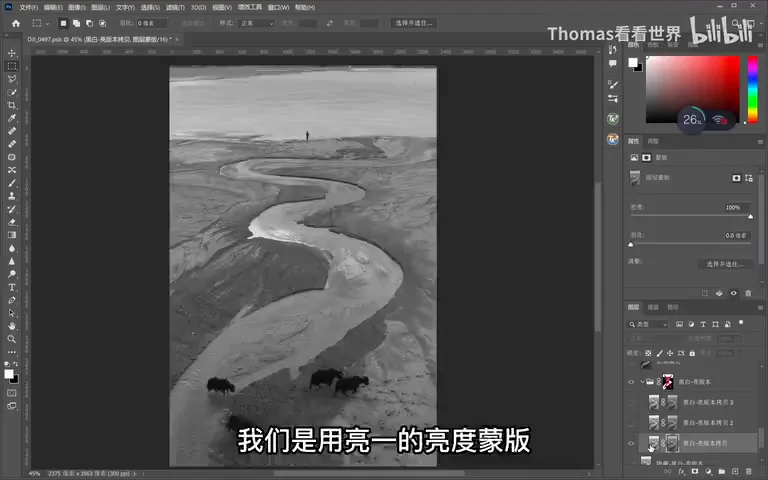768x480 pixels.
Task: Open the 滤镜(T) menu
Action: click(175, 7)
